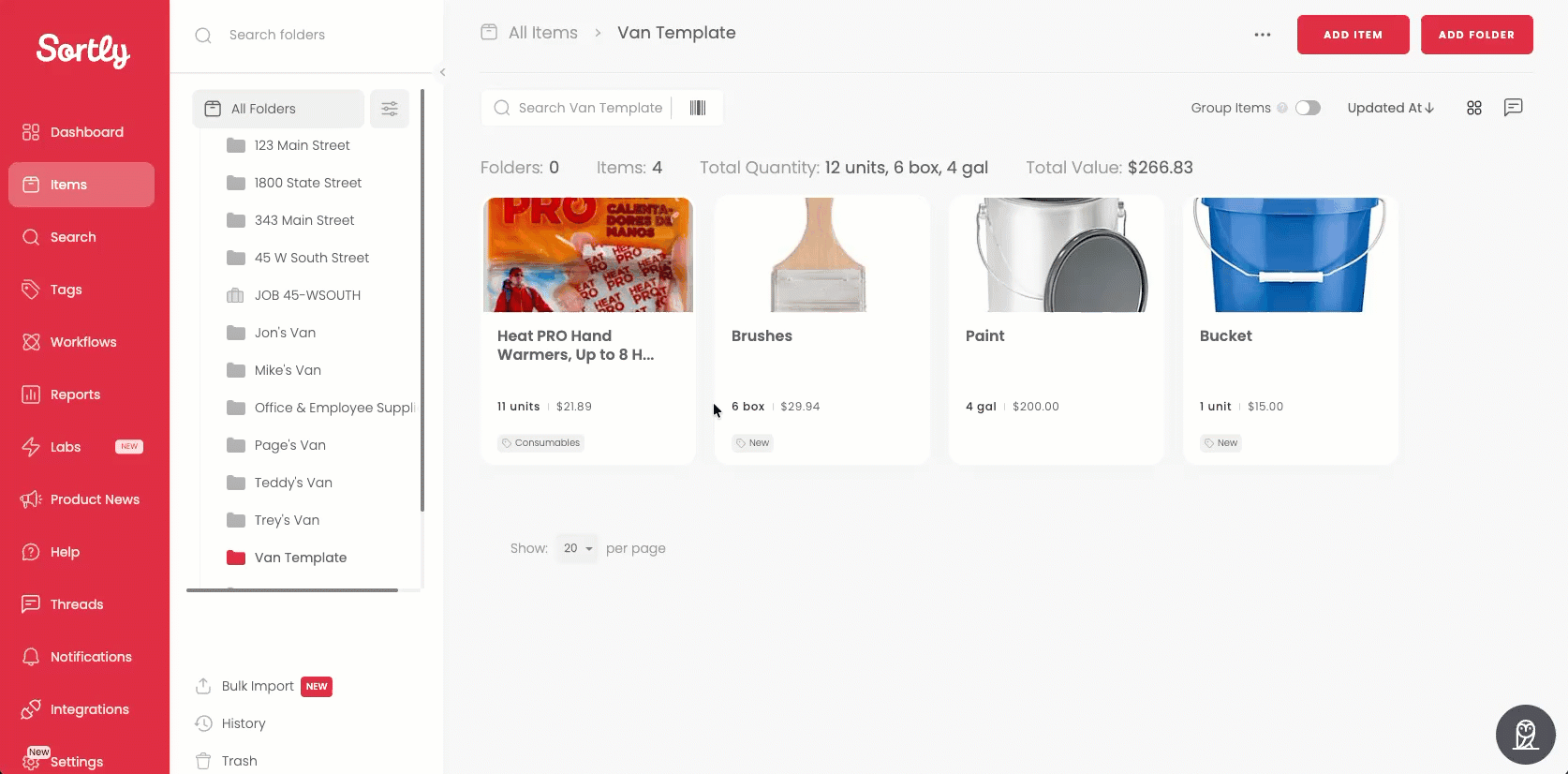
Task: Open the 20 per page dropdown
Action: pos(577,548)
